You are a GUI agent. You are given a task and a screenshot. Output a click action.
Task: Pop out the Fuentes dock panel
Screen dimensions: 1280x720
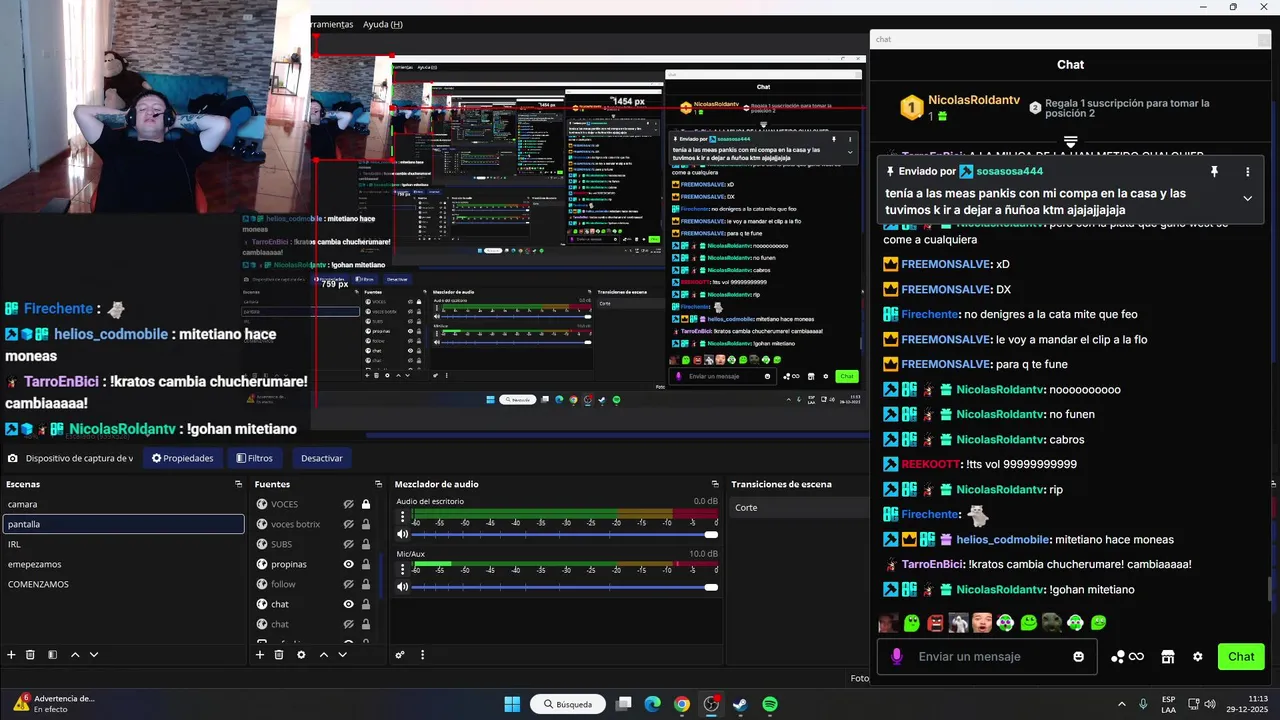coord(378,484)
